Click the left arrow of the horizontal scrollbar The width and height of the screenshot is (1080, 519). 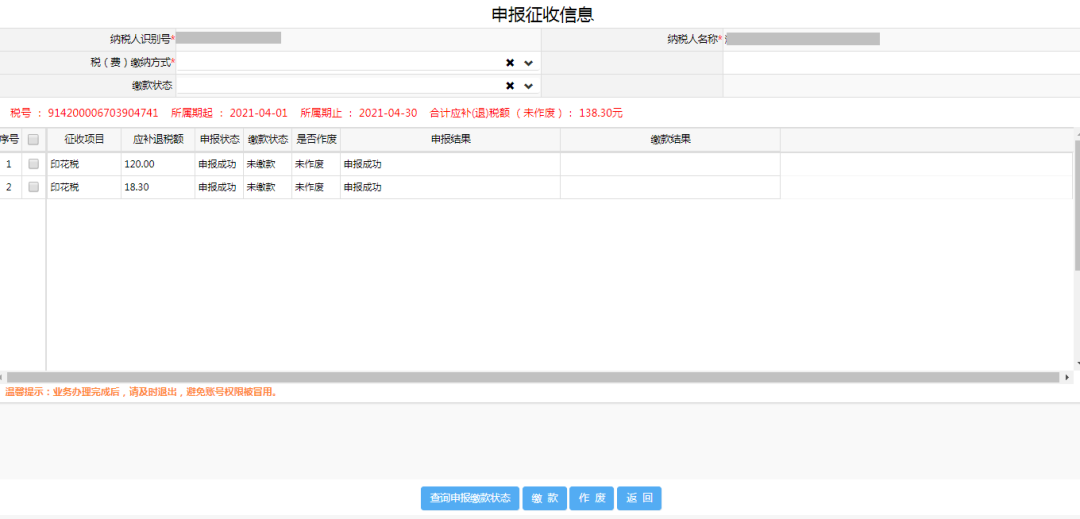point(3,377)
